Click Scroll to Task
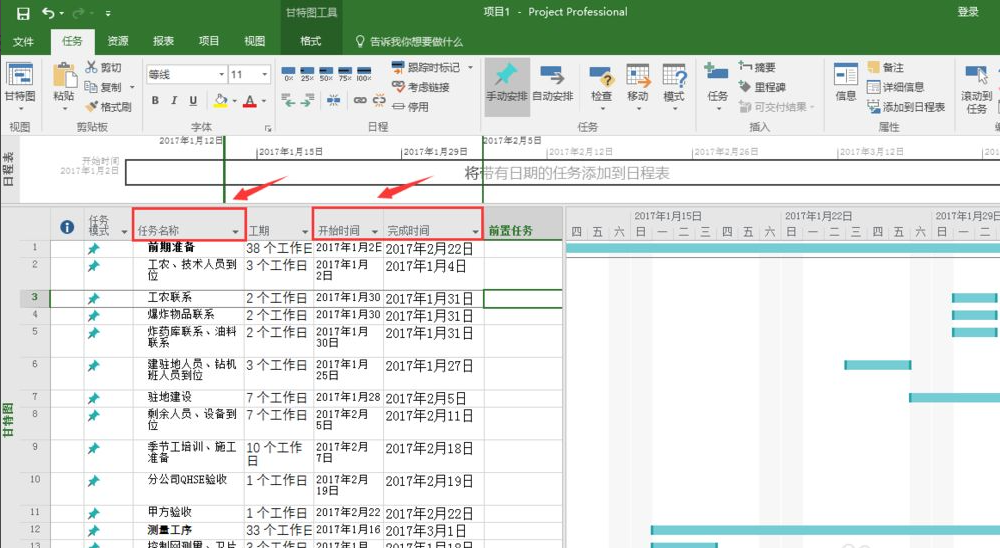Viewport: 1000px width, 548px height. coord(976,88)
